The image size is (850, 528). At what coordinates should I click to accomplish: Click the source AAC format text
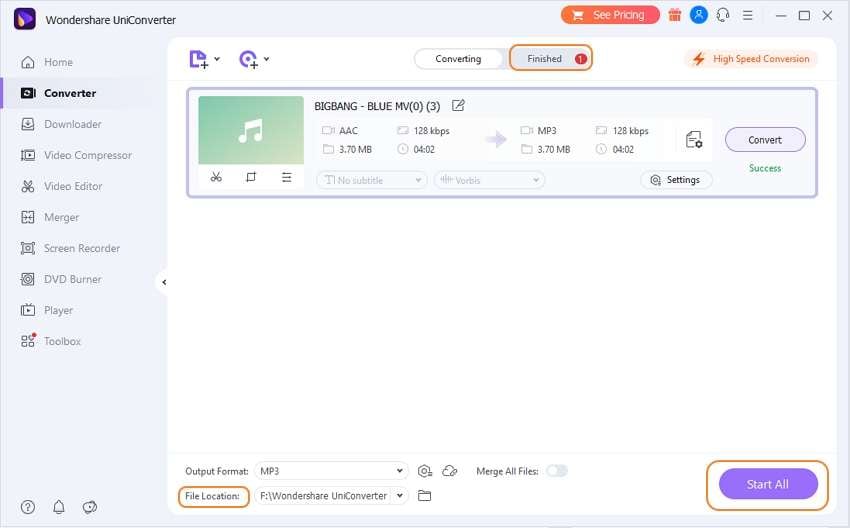(x=348, y=131)
